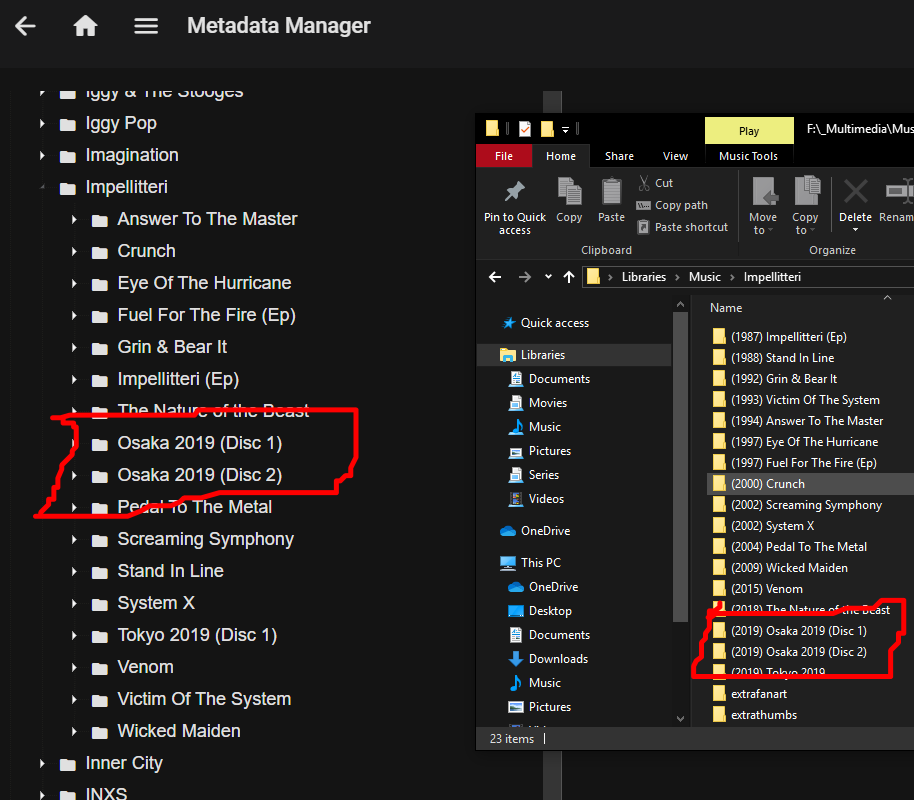The width and height of the screenshot is (914, 800).
Task: Click the back arrow in Metadata Manager
Action: 25,26
